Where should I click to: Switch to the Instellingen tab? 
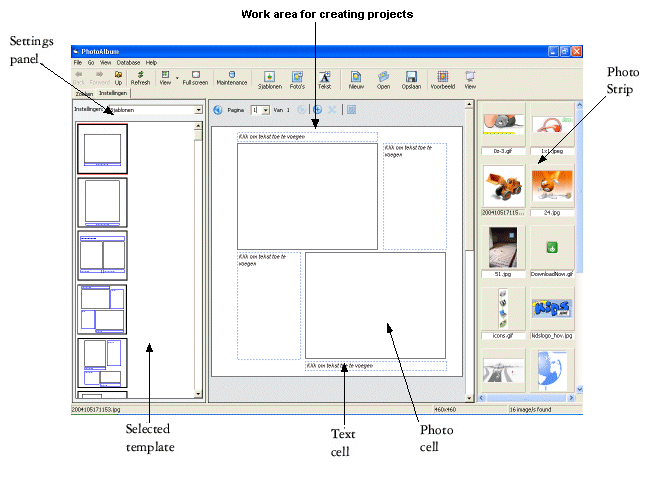pos(112,92)
